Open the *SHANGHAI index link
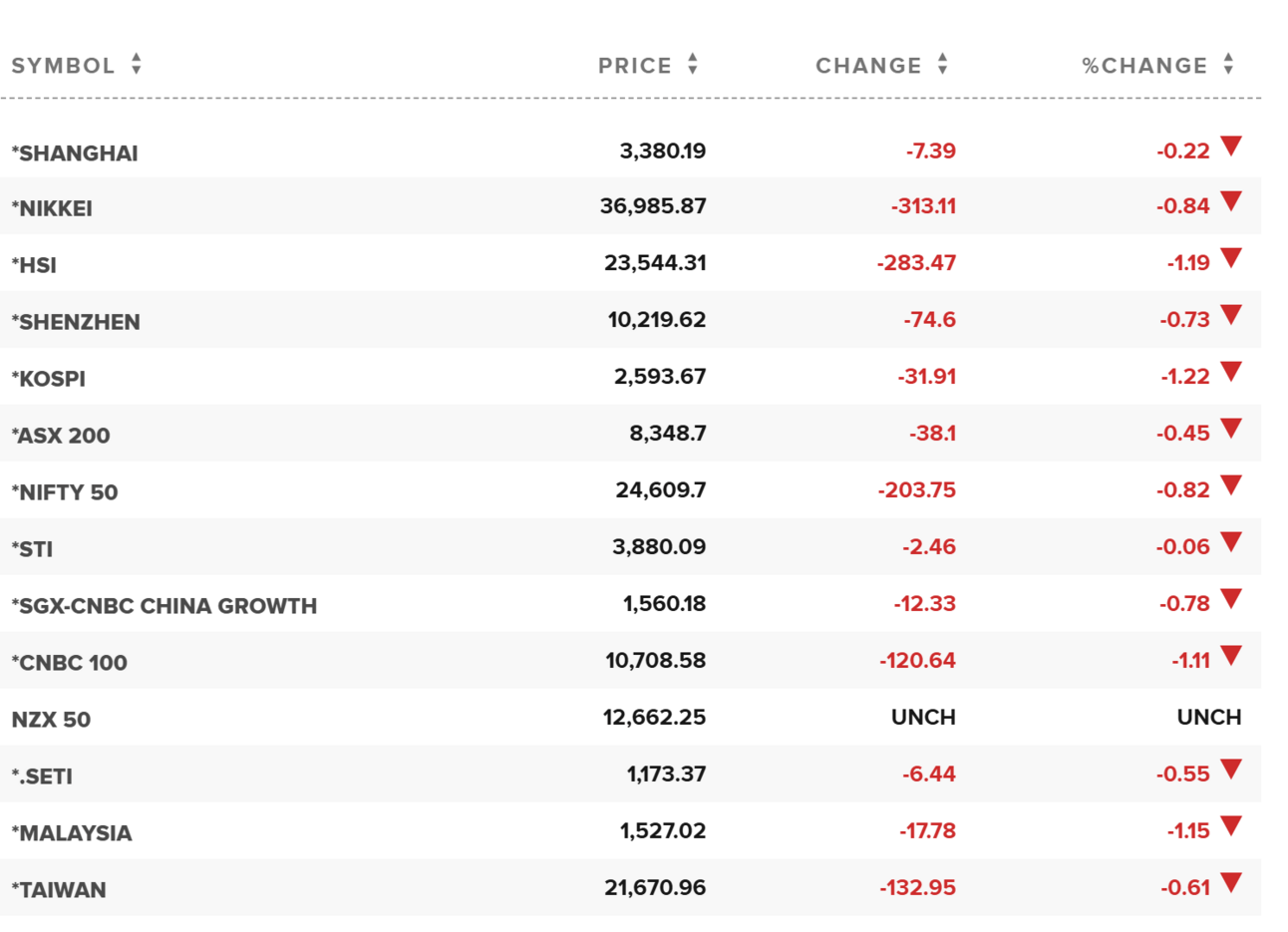 tap(75, 154)
